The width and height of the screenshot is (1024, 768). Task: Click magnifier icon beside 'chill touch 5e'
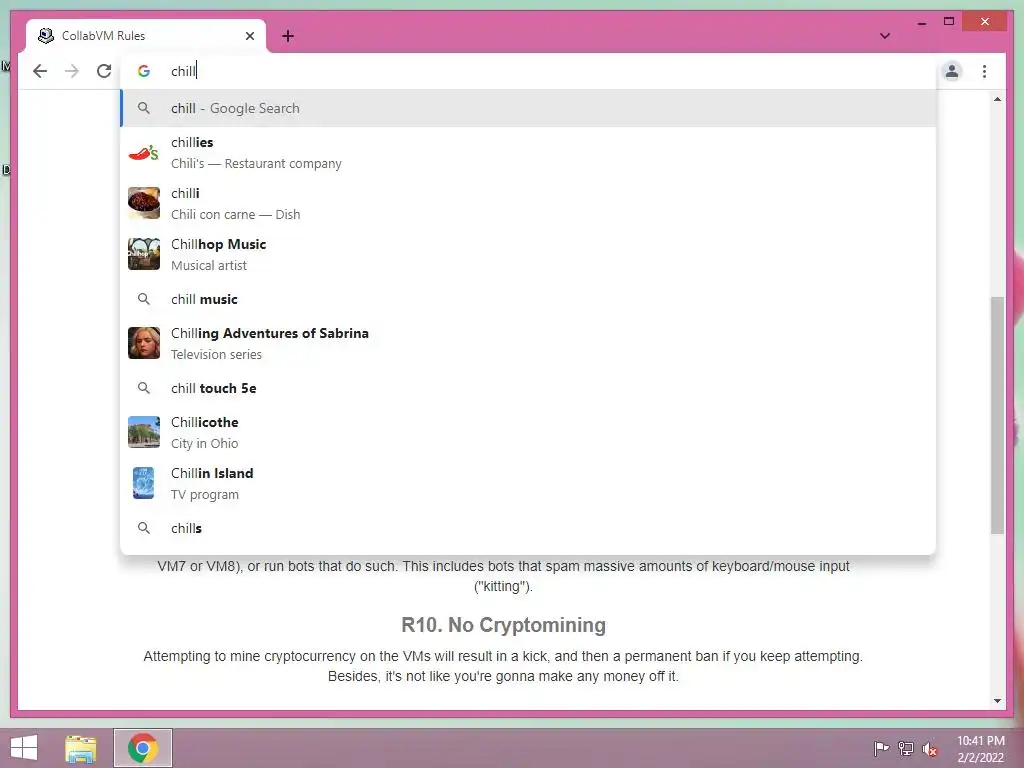(x=144, y=388)
